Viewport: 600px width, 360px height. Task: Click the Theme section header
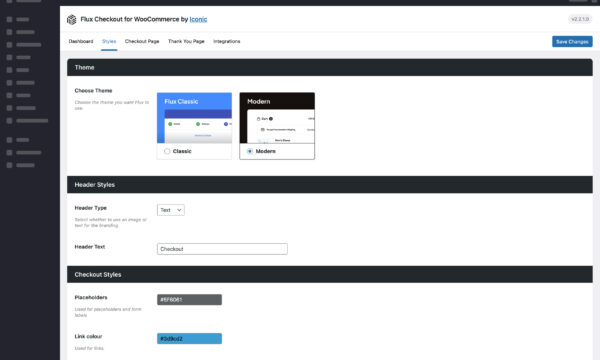pos(330,67)
